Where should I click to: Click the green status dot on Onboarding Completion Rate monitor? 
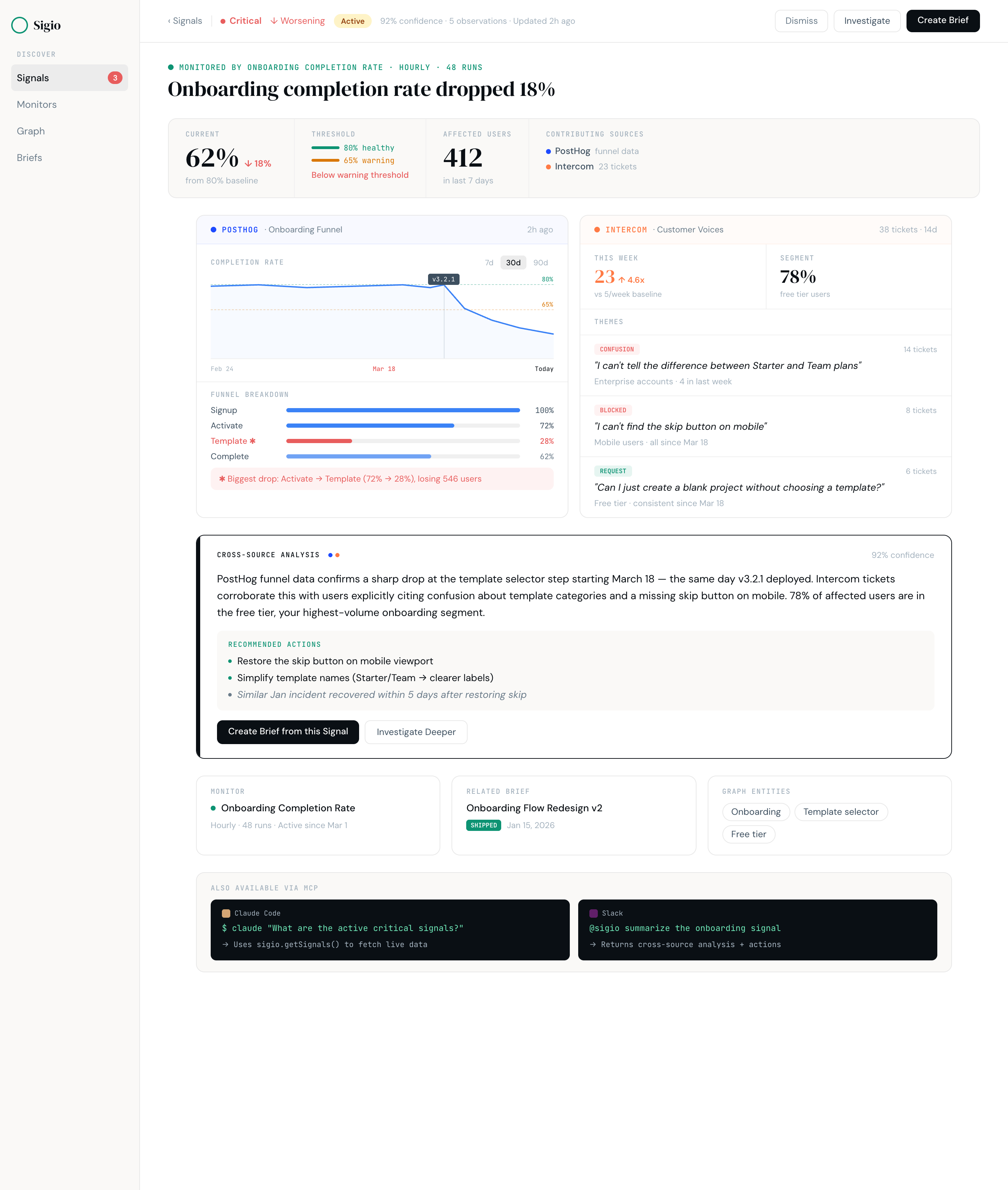[x=214, y=808]
